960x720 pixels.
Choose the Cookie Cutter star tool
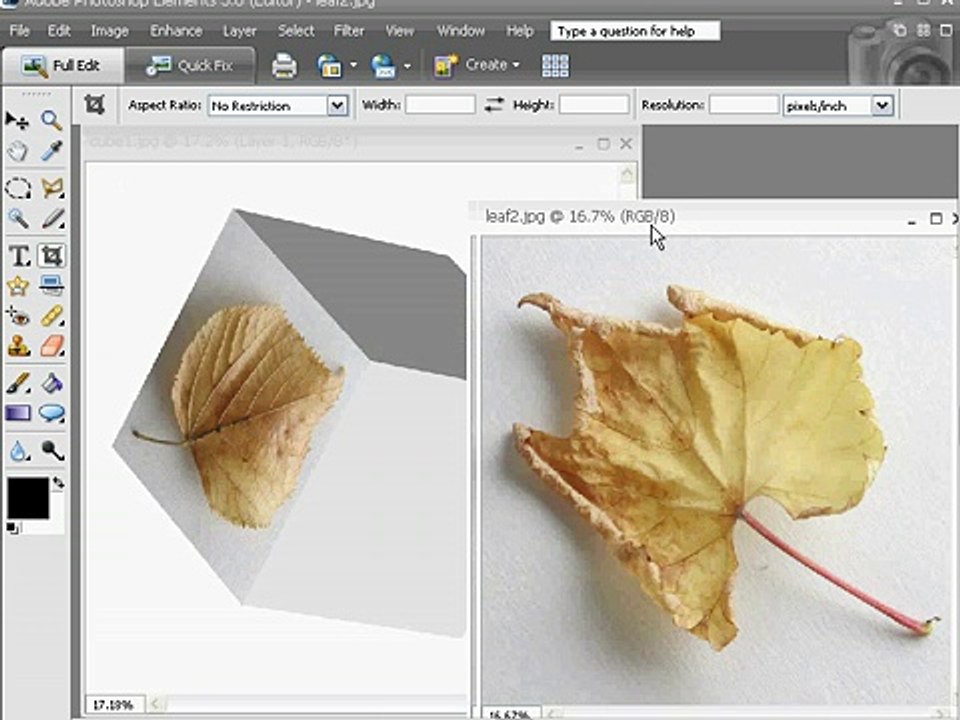point(18,285)
